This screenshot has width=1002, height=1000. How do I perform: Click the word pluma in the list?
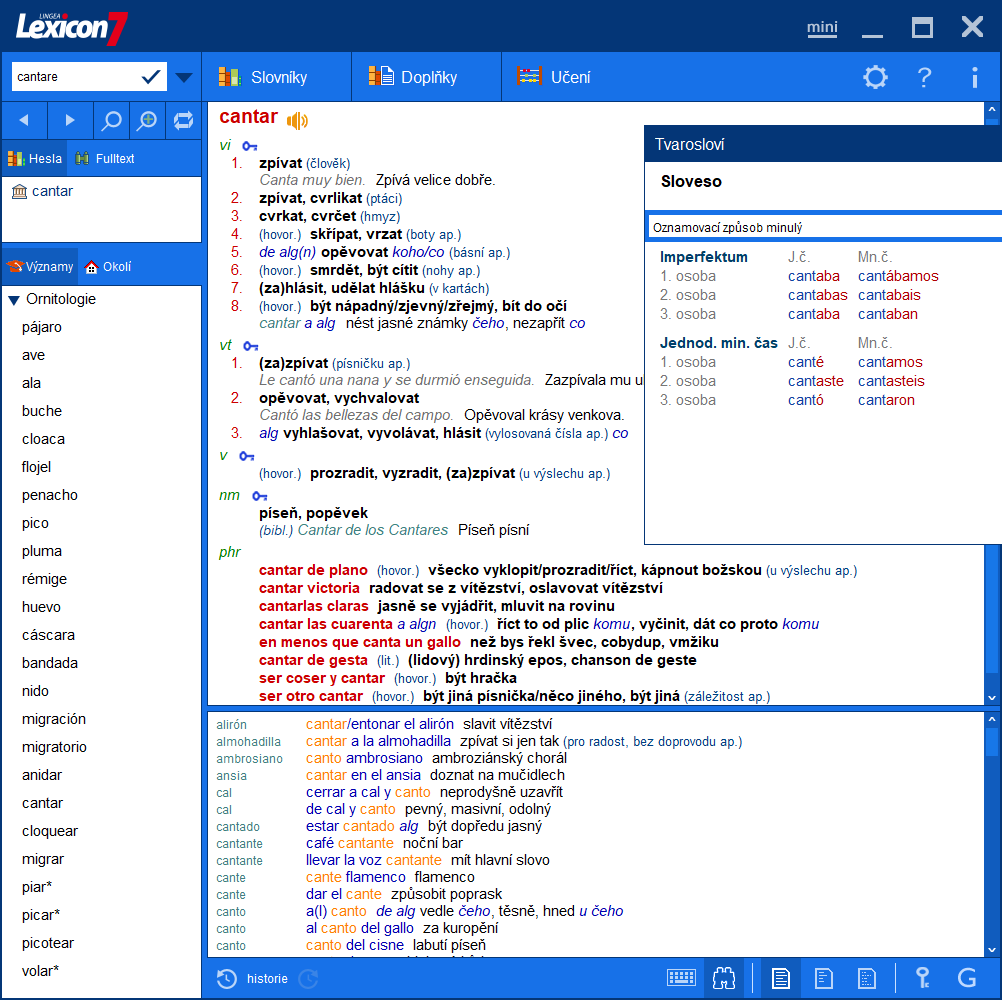tap(42, 551)
